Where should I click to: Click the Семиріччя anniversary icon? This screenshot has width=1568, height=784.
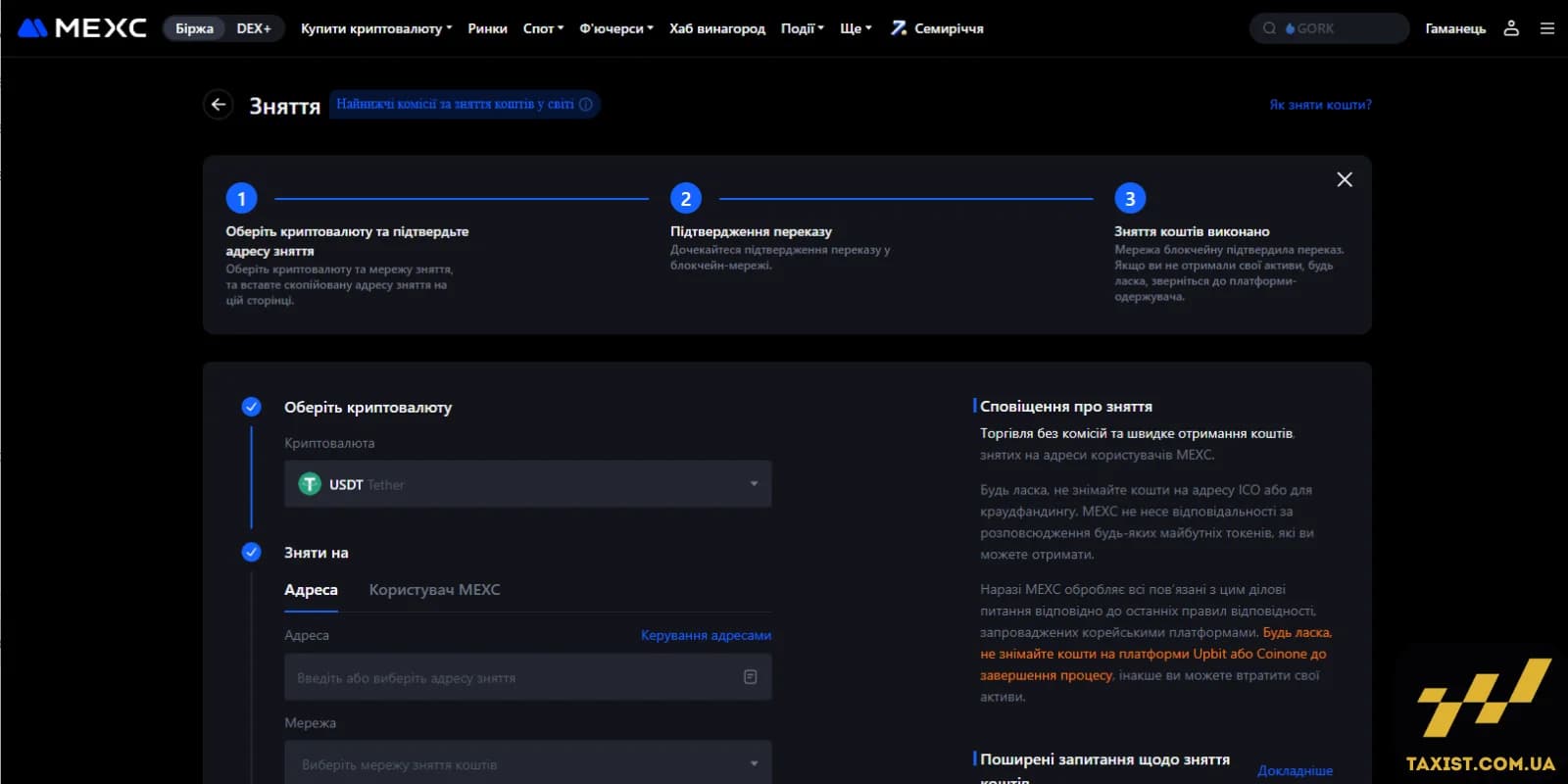[x=899, y=28]
